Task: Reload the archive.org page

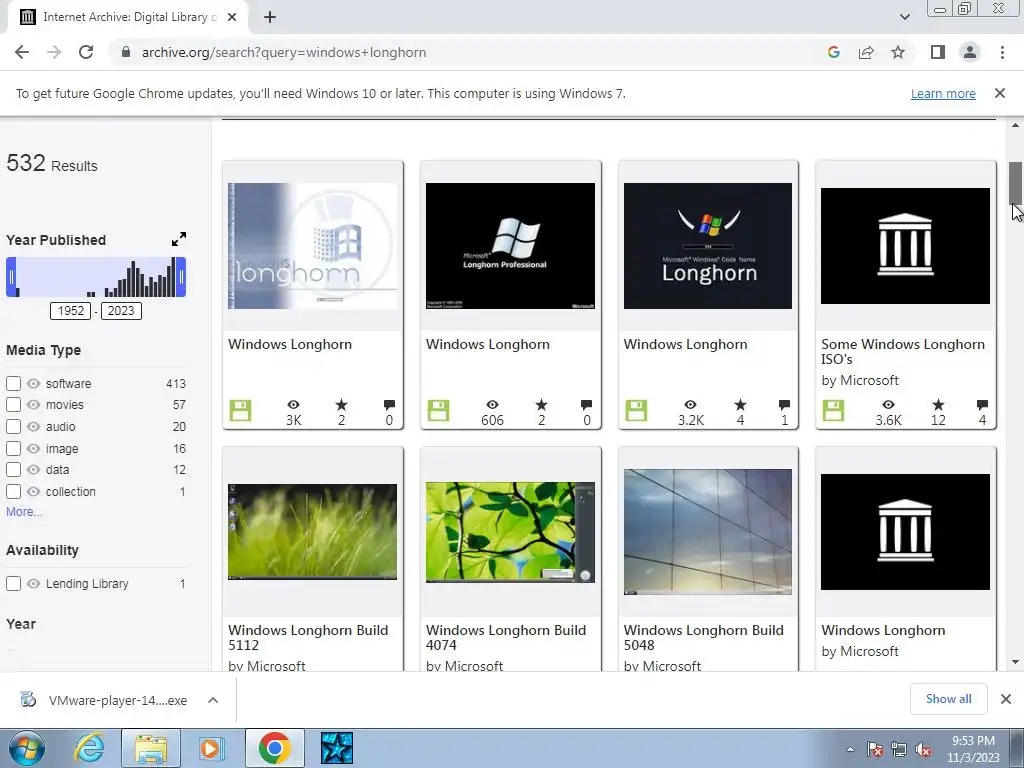Action: tap(86, 52)
